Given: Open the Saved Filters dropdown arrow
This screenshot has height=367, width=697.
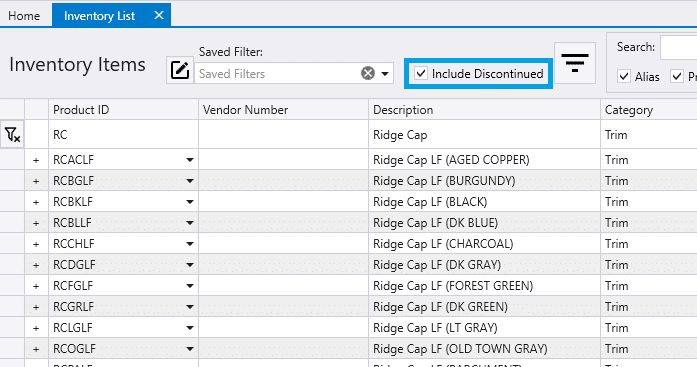Looking at the screenshot, I should pyautogui.click(x=385, y=73).
